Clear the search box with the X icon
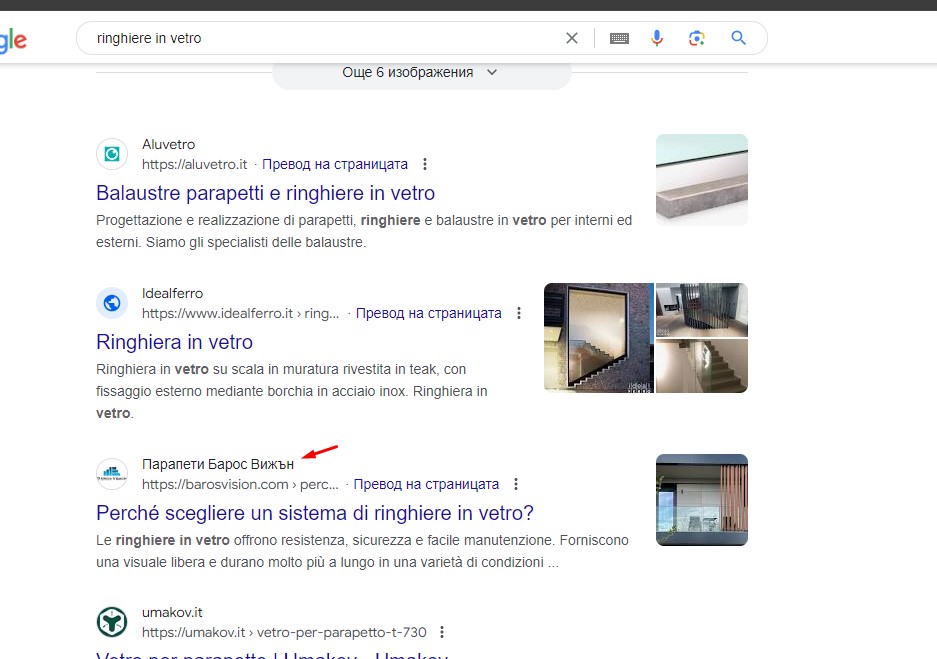The image size is (937, 659). (572, 38)
